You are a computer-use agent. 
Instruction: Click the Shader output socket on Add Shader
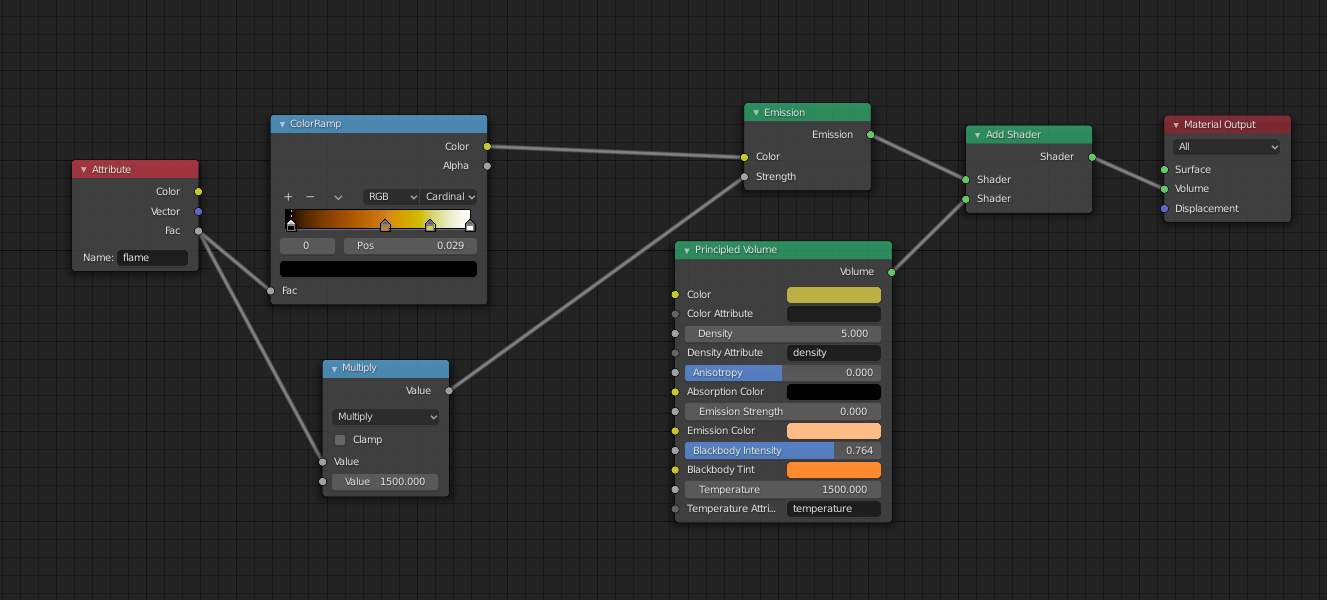[1092, 156]
